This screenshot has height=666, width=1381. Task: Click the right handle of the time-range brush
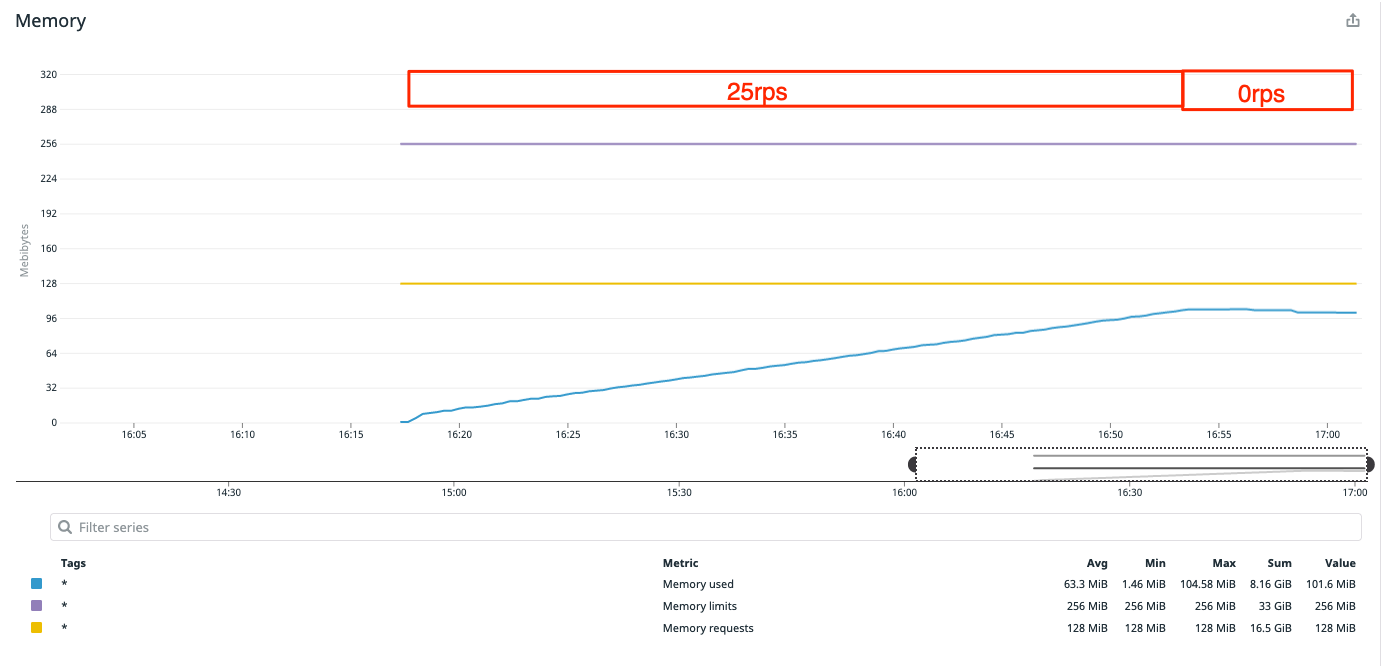pos(1368,463)
